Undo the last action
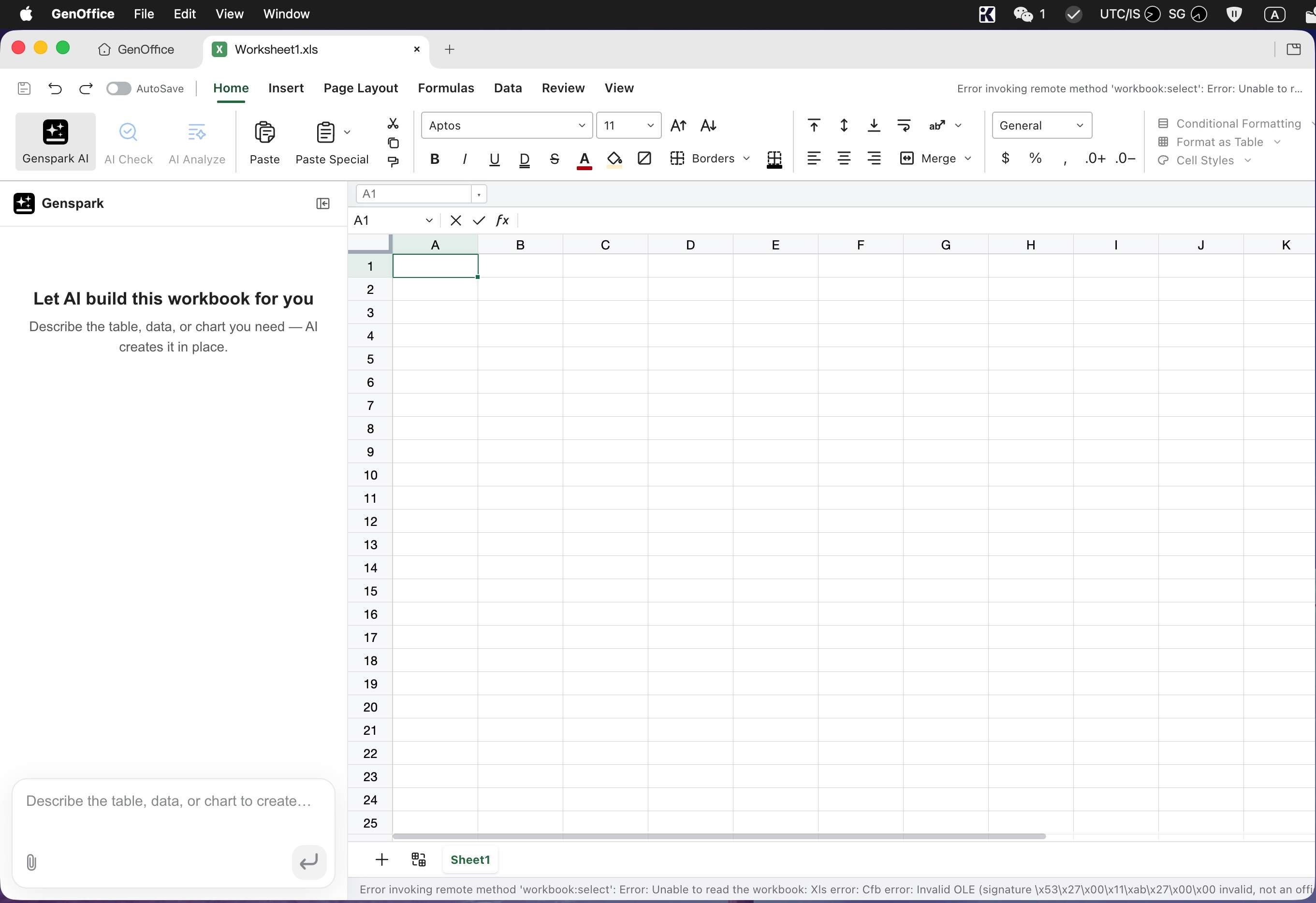This screenshot has height=903, width=1316. 55,88
